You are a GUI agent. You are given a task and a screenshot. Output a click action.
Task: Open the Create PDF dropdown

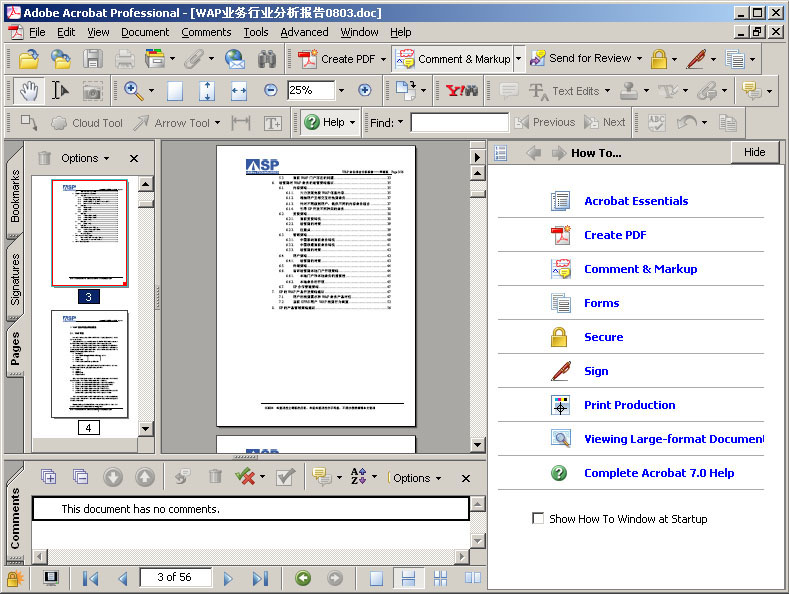(383, 59)
